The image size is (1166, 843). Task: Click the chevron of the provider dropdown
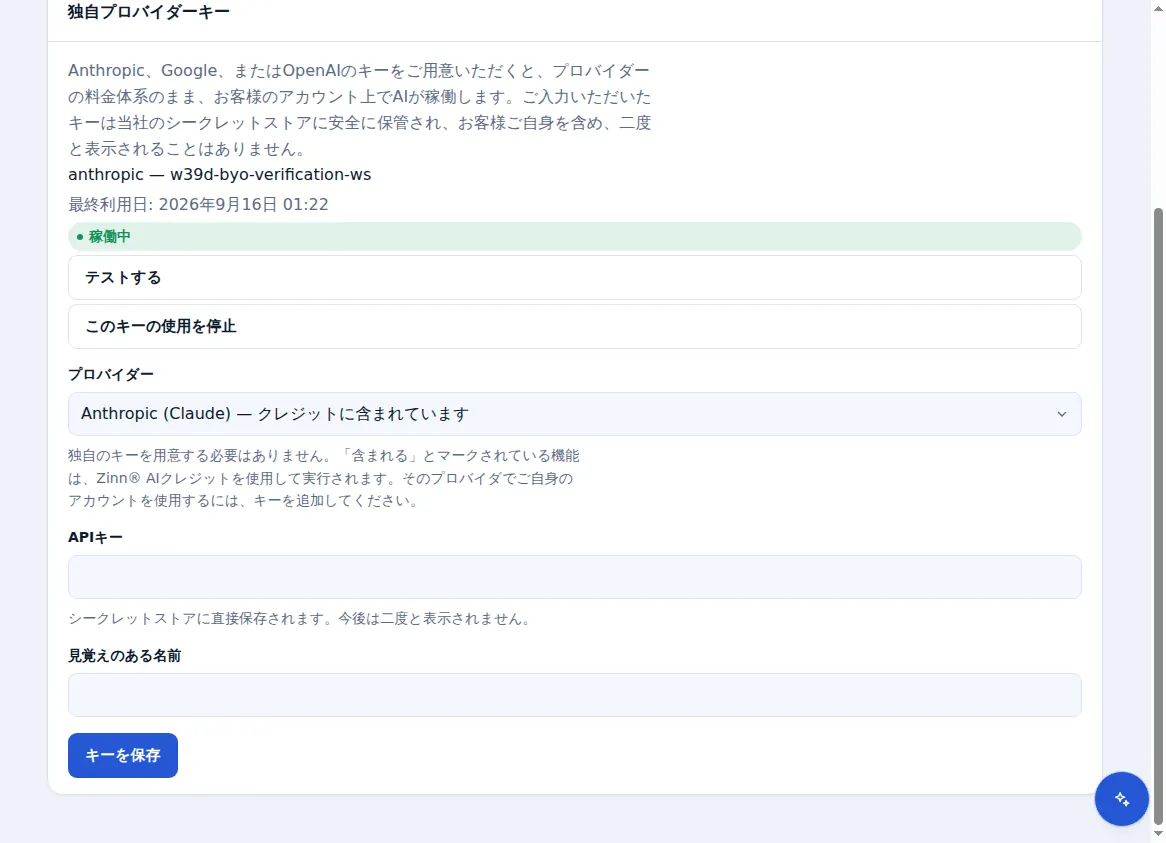pos(1062,414)
